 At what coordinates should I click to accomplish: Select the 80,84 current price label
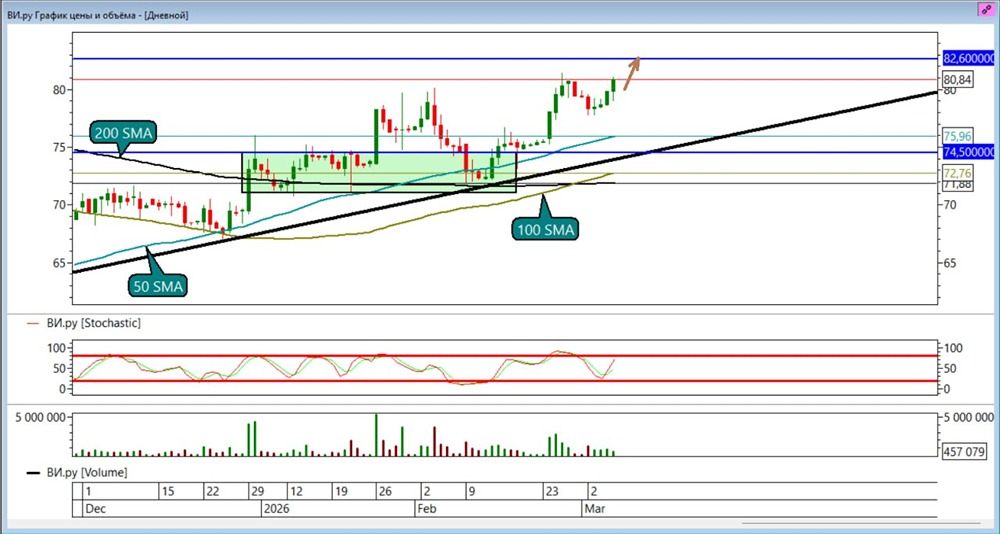(x=958, y=80)
